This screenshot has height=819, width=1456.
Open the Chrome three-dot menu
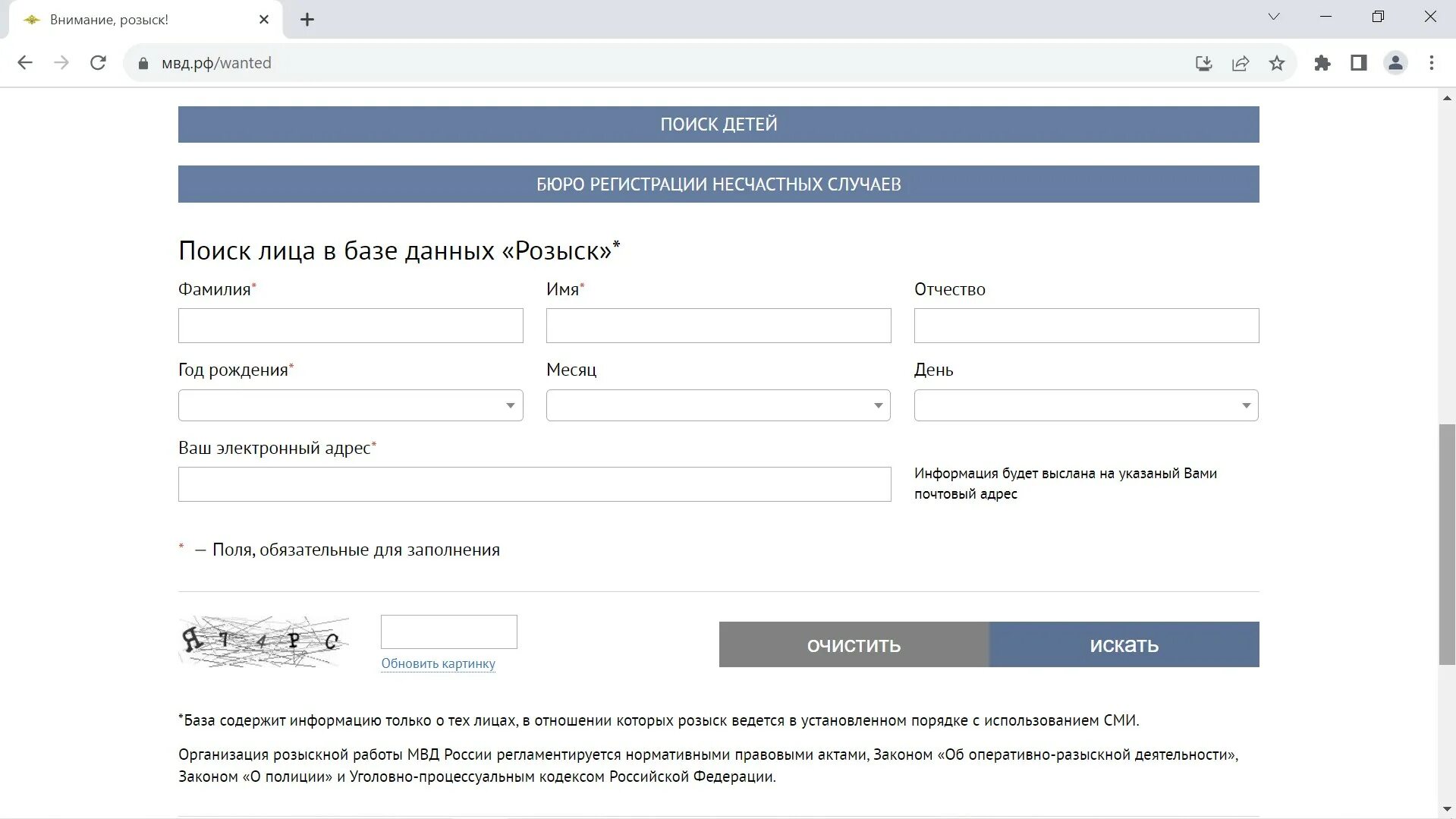(1432, 63)
